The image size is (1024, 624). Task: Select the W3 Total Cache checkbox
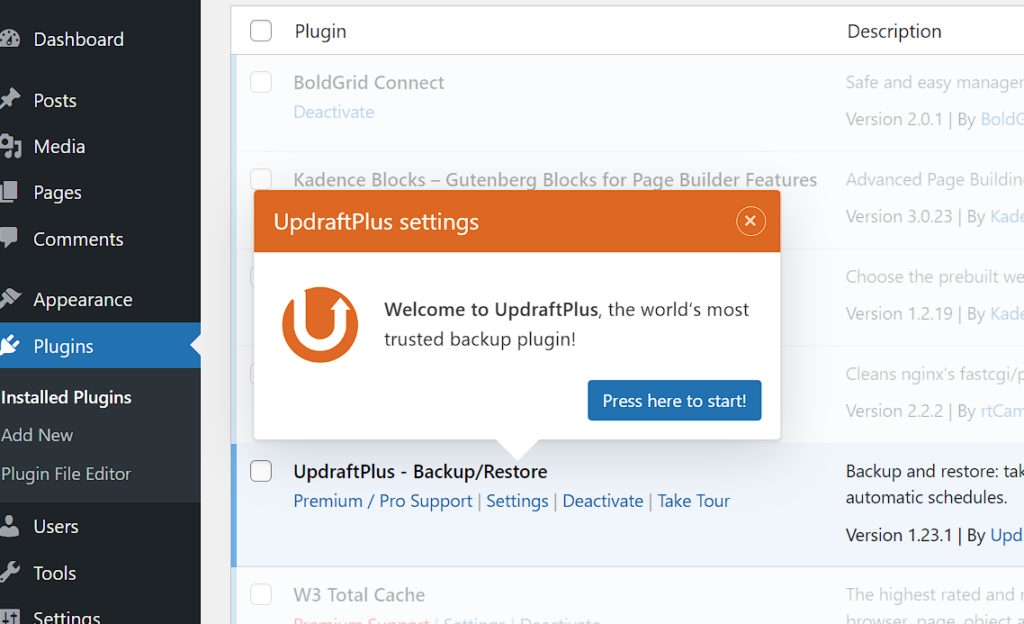point(261,595)
